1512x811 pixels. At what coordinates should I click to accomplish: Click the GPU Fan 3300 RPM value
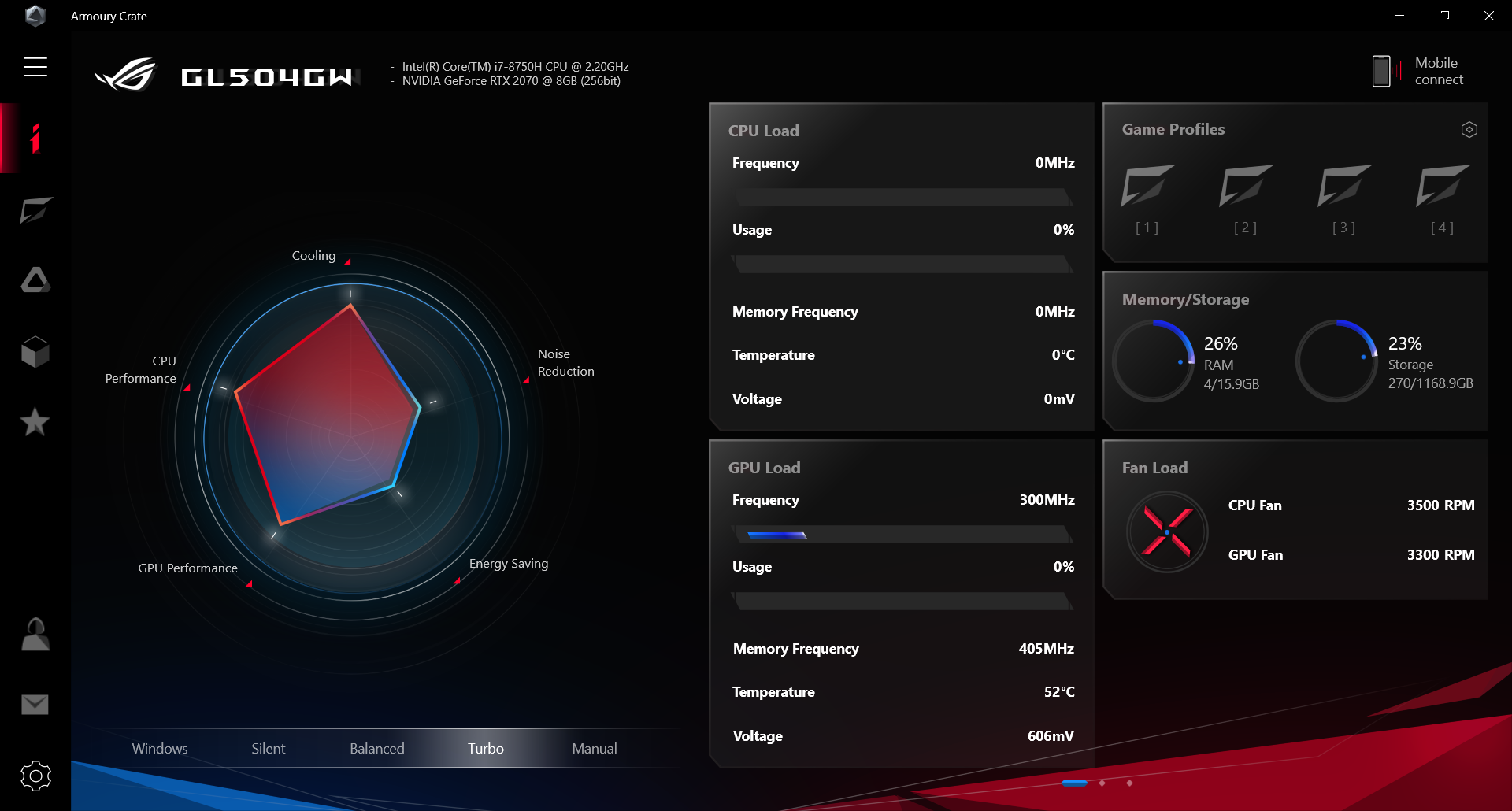pos(1440,555)
